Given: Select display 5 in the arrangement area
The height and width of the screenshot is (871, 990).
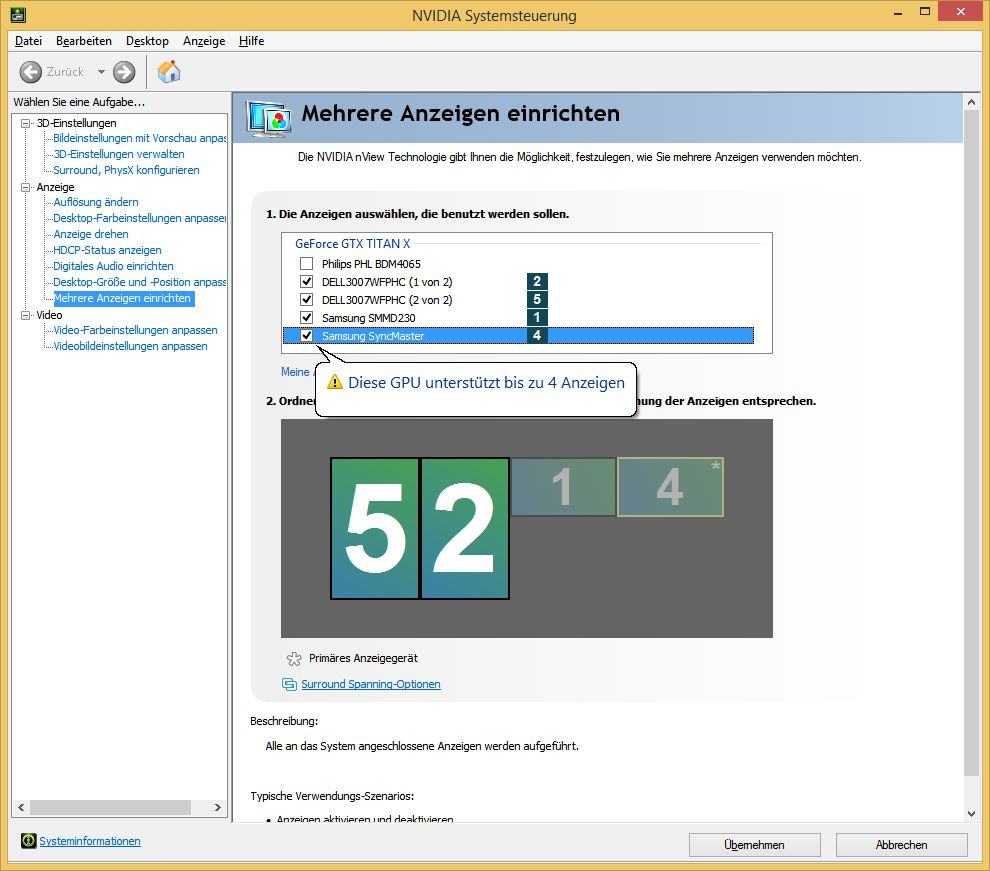Looking at the screenshot, I should tap(375, 528).
